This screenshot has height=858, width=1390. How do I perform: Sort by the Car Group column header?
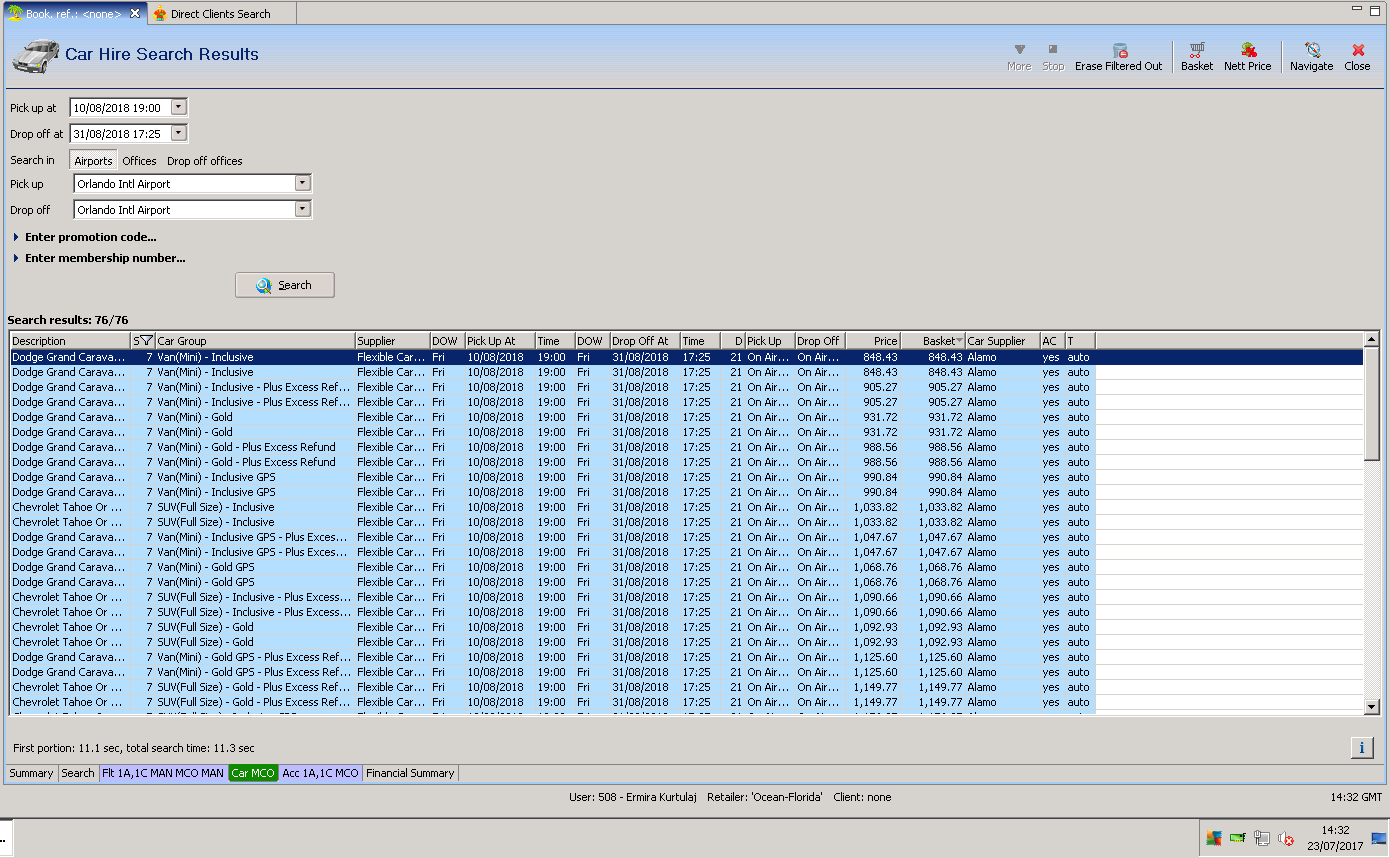click(255, 341)
